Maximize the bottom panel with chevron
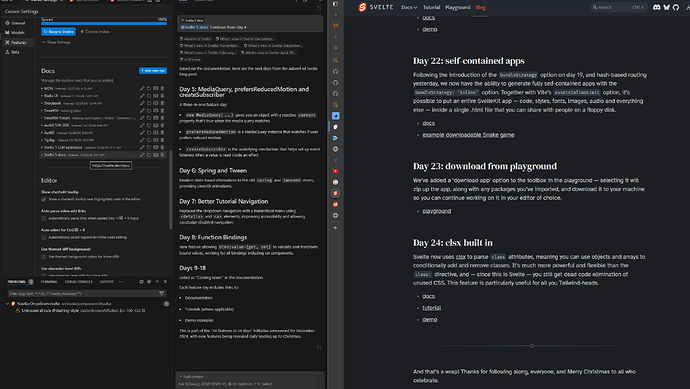Image resolution: width=690 pixels, height=389 pixels. point(157,282)
